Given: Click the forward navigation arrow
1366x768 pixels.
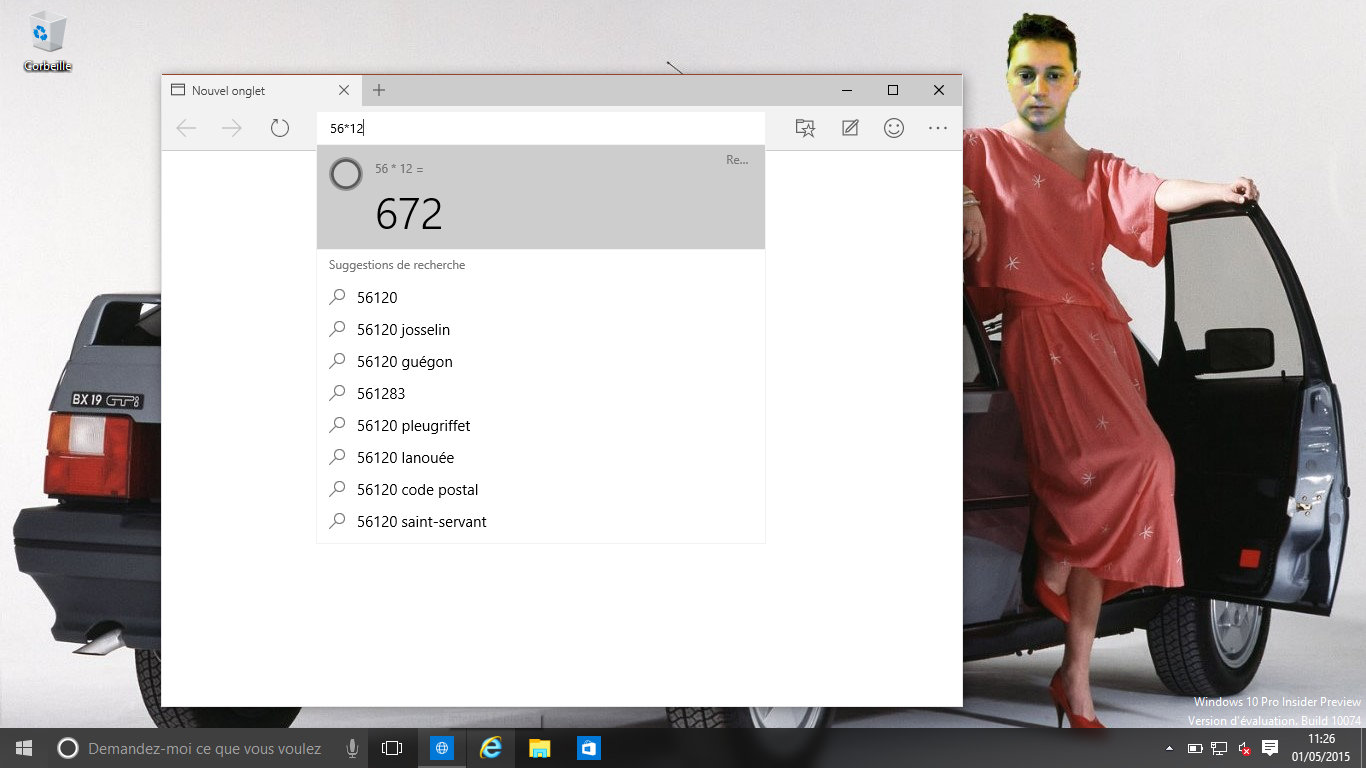Looking at the screenshot, I should 232,128.
